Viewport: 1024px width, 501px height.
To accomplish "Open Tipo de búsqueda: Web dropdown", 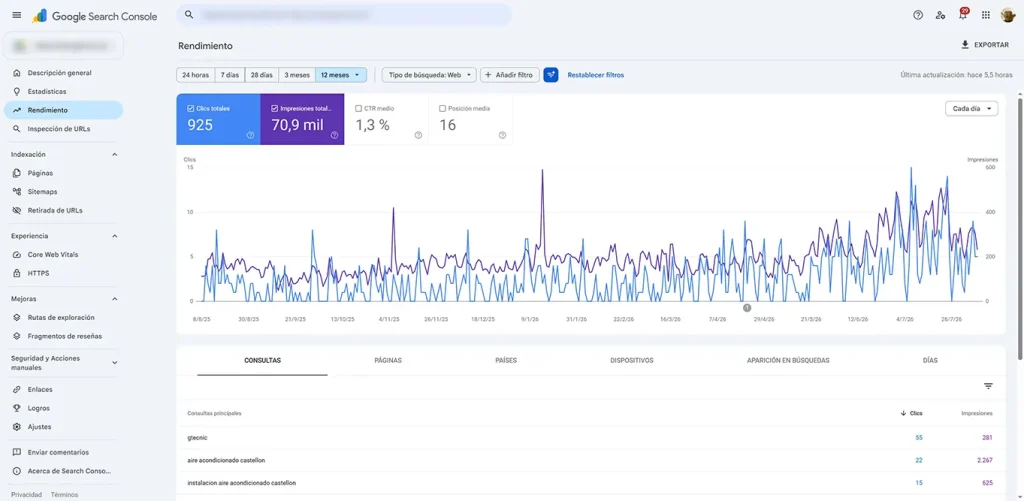I will (429, 75).
